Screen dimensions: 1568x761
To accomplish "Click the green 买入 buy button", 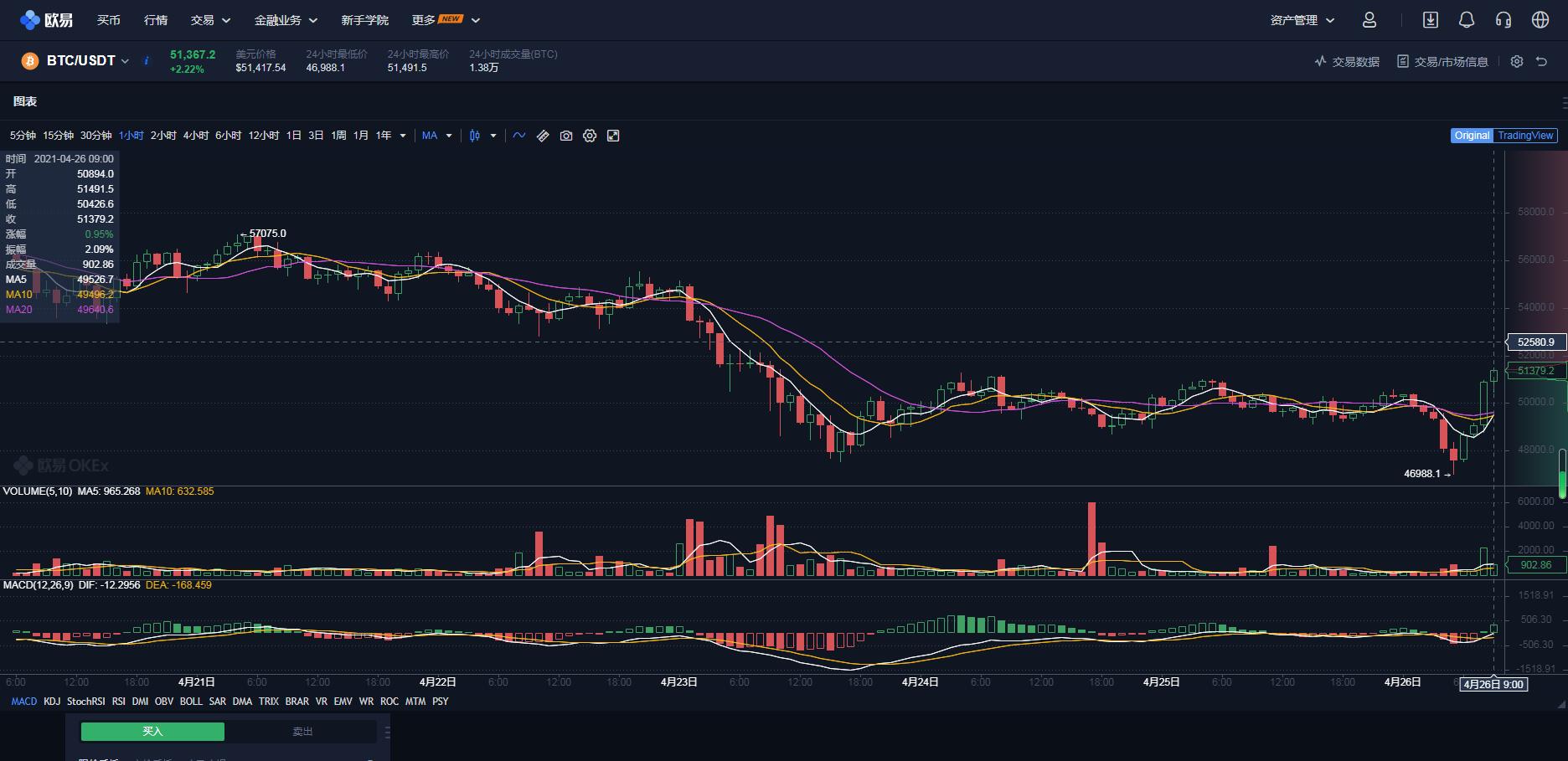I will 152,731.
